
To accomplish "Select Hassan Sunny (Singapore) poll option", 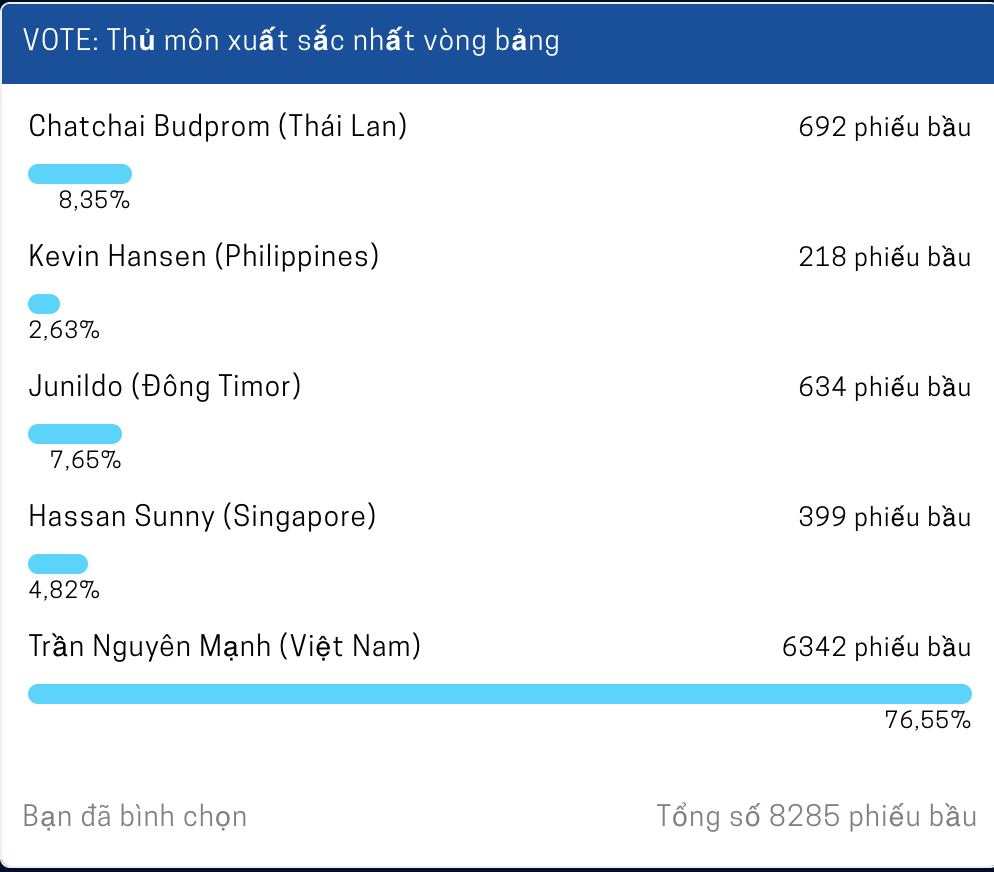I will (x=204, y=517).
